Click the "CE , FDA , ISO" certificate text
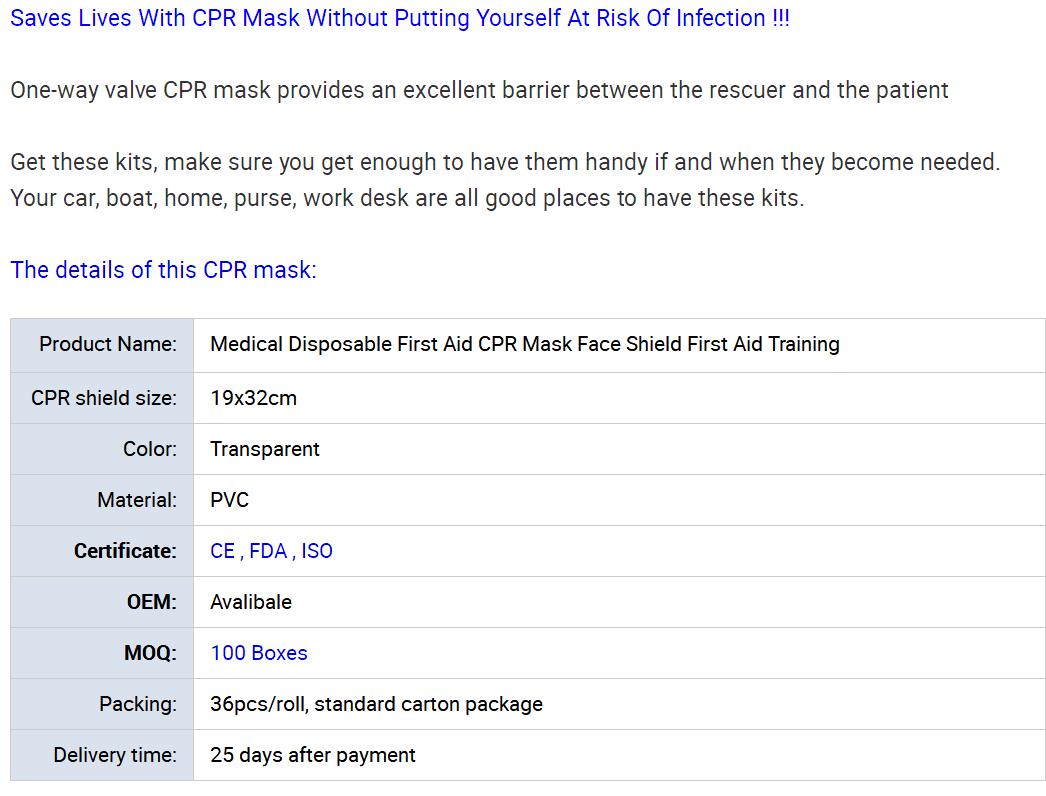Viewport: 1046px width, 796px height. pyautogui.click(x=271, y=551)
